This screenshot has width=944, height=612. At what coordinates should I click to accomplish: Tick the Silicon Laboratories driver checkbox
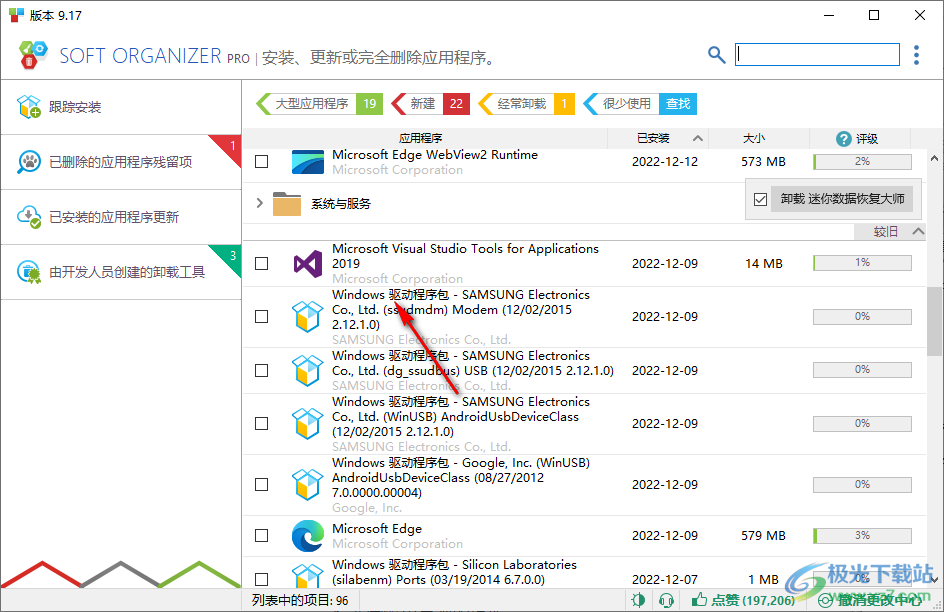tap(261, 579)
